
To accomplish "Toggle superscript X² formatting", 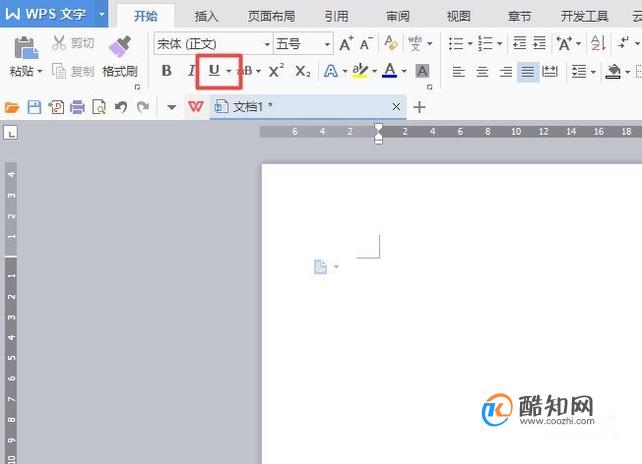I will click(x=276, y=71).
